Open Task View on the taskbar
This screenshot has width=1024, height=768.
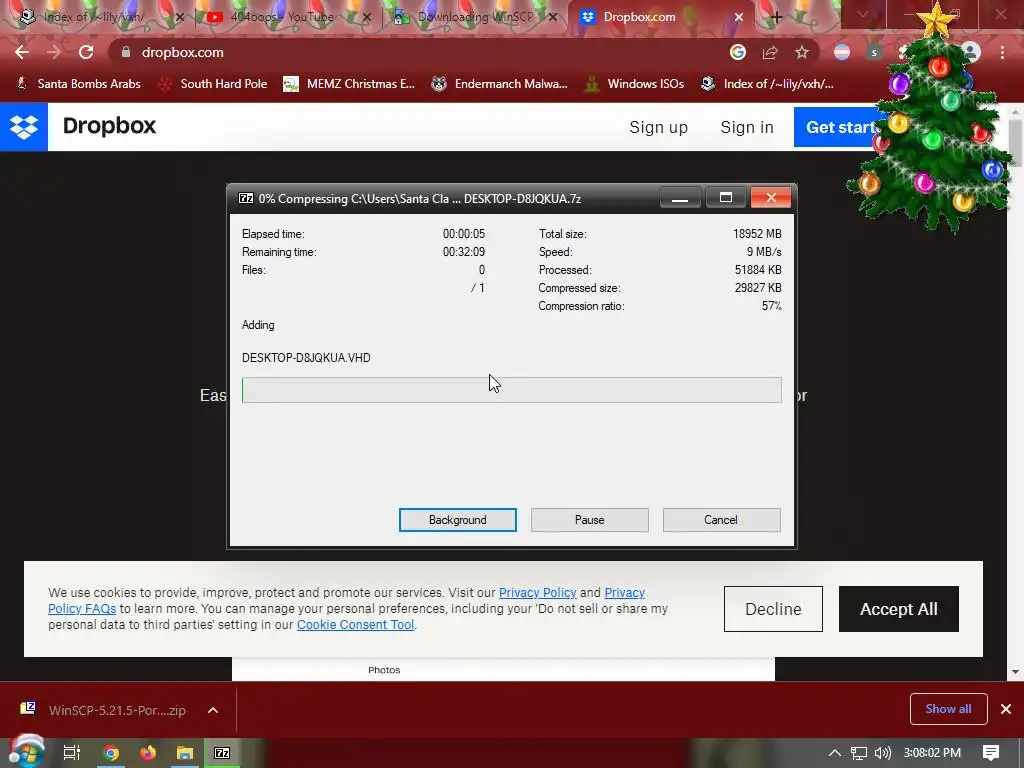[72, 753]
